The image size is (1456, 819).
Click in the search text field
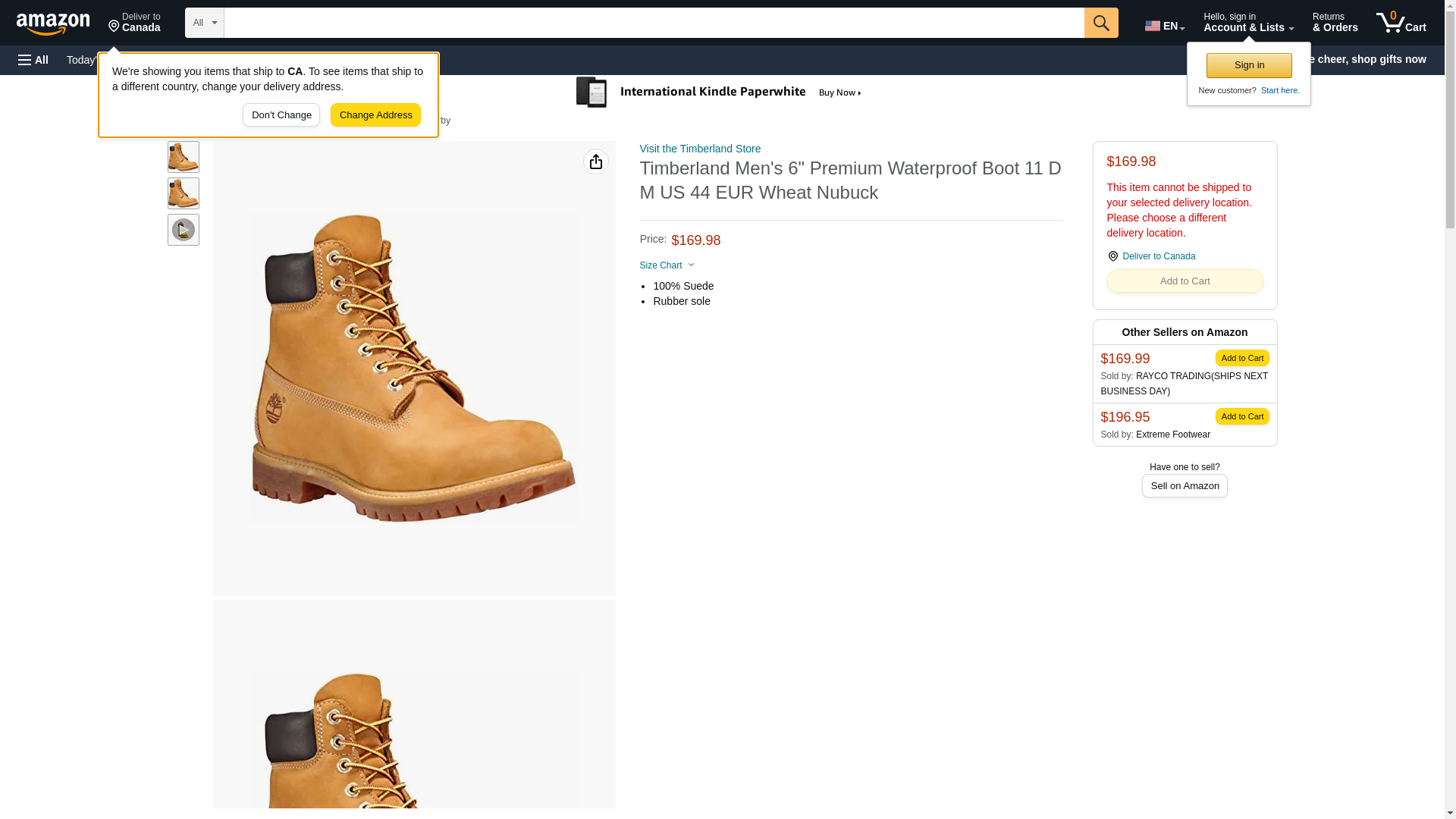(653, 23)
